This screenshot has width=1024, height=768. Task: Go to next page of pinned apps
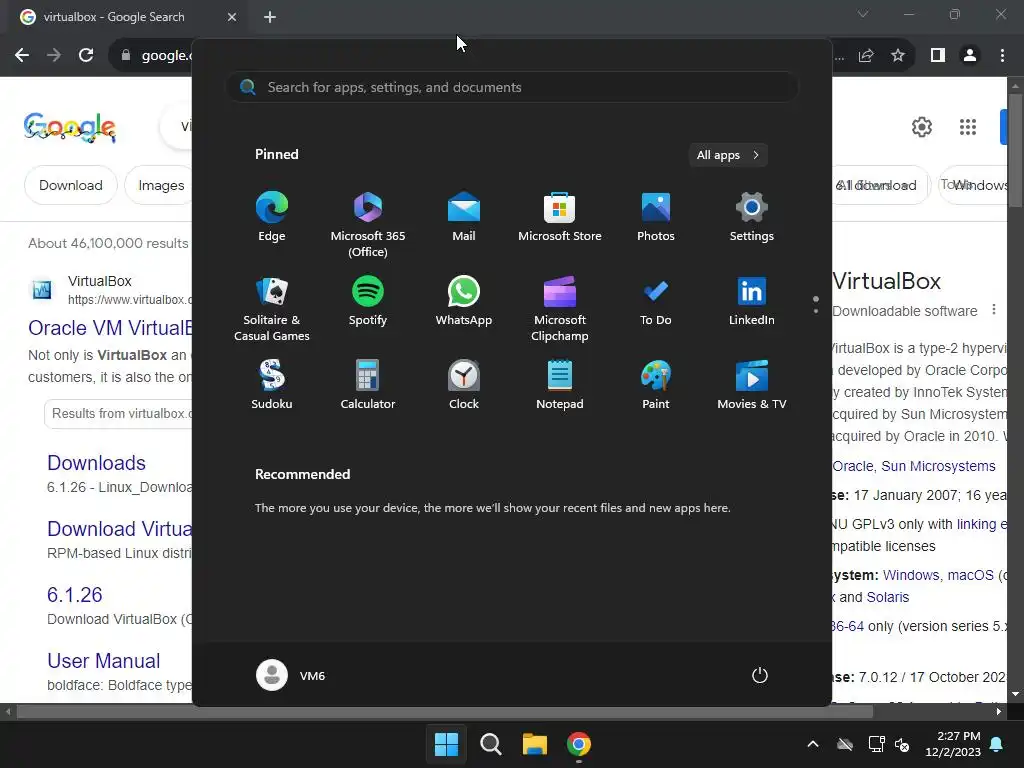pyautogui.click(x=816, y=311)
